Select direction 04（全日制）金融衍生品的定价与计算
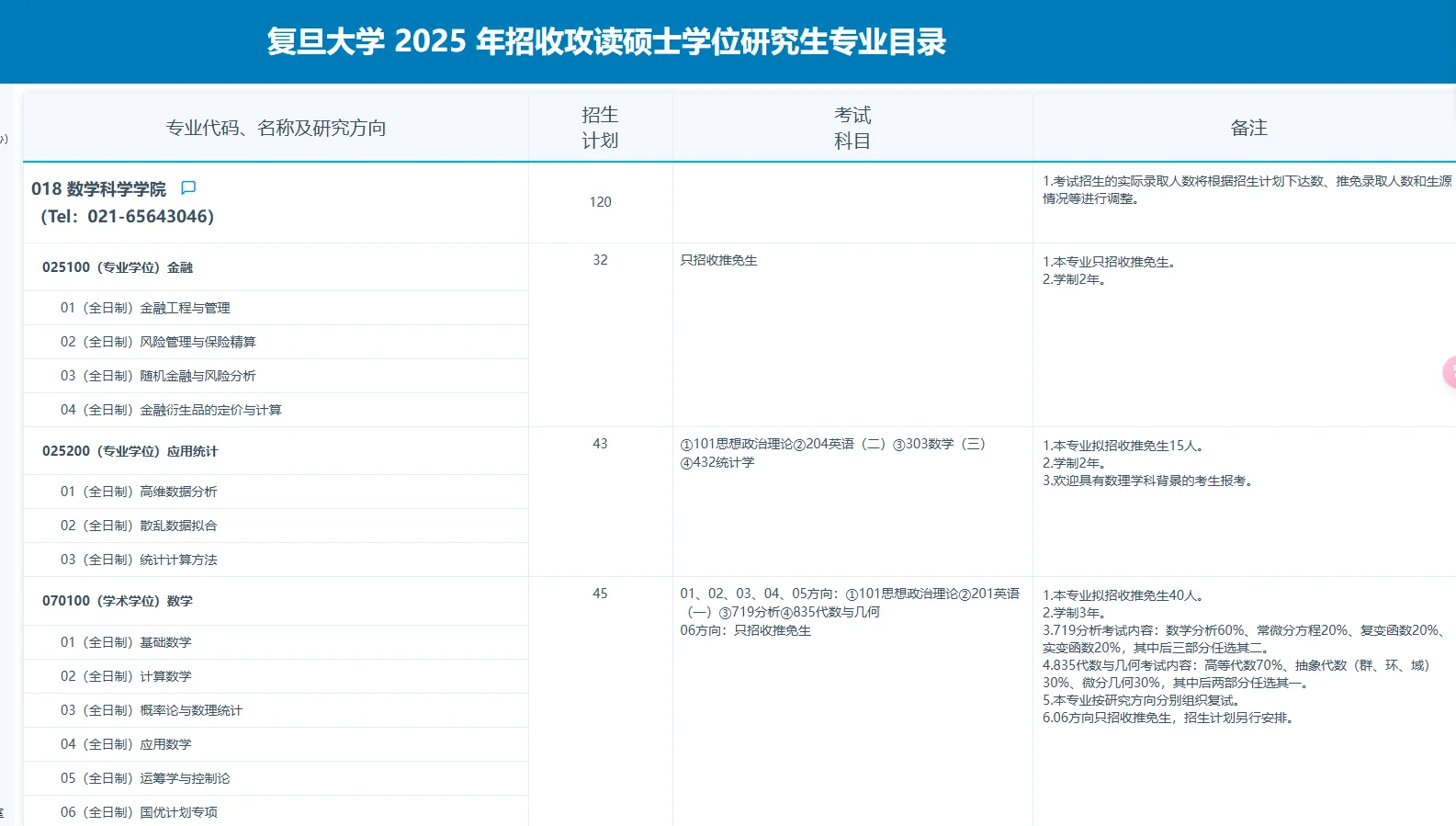The image size is (1456, 826). tap(276, 410)
